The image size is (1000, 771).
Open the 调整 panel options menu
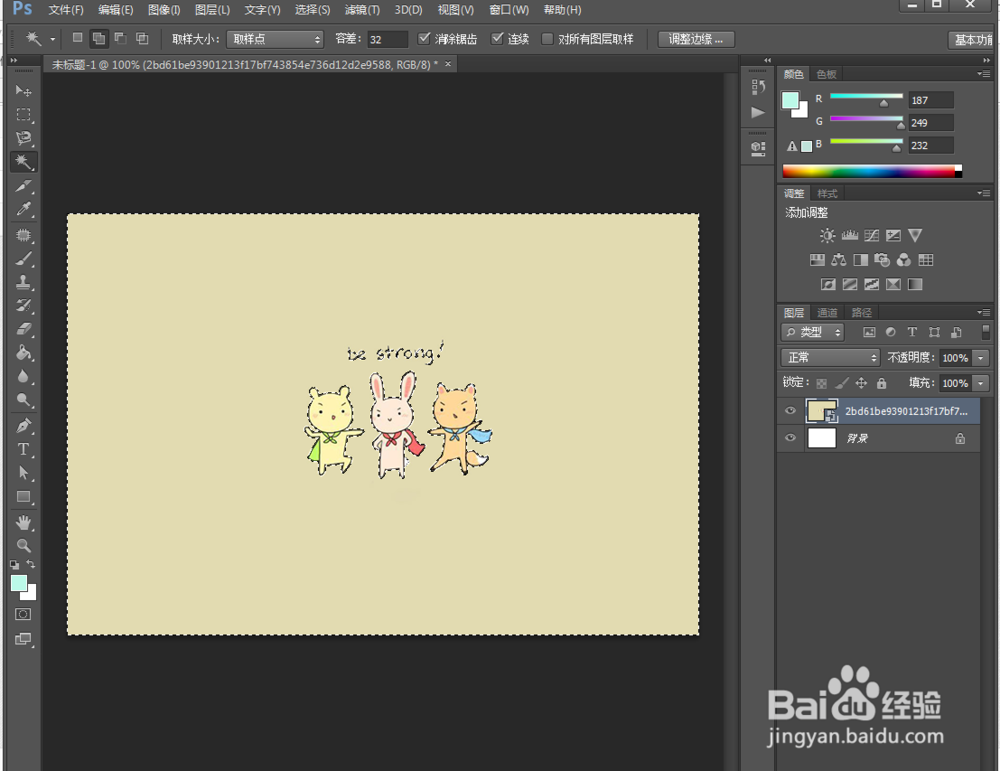tap(983, 193)
